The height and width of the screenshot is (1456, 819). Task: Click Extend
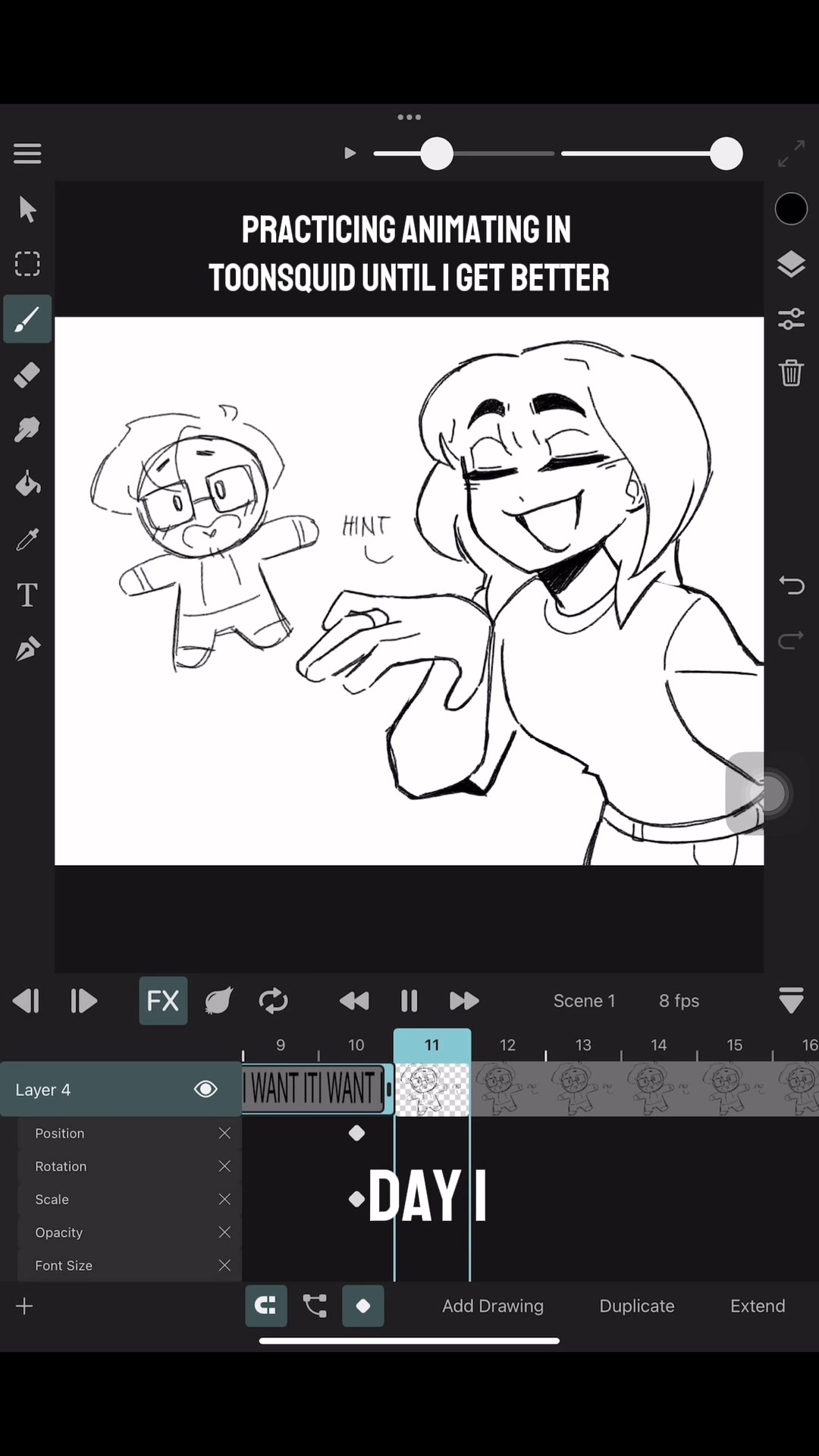point(758,1306)
